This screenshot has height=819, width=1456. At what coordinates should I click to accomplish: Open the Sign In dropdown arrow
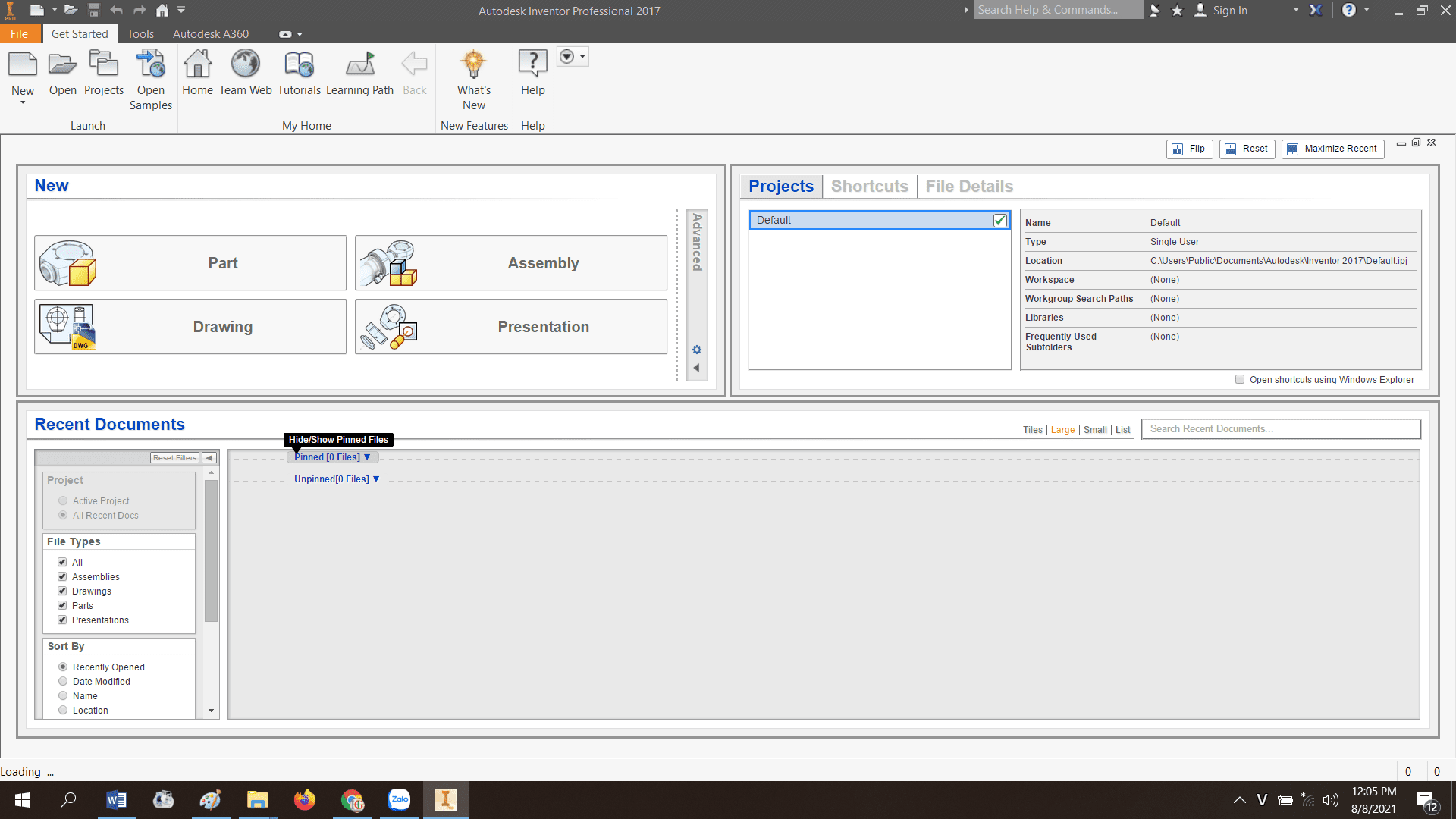click(x=1296, y=11)
